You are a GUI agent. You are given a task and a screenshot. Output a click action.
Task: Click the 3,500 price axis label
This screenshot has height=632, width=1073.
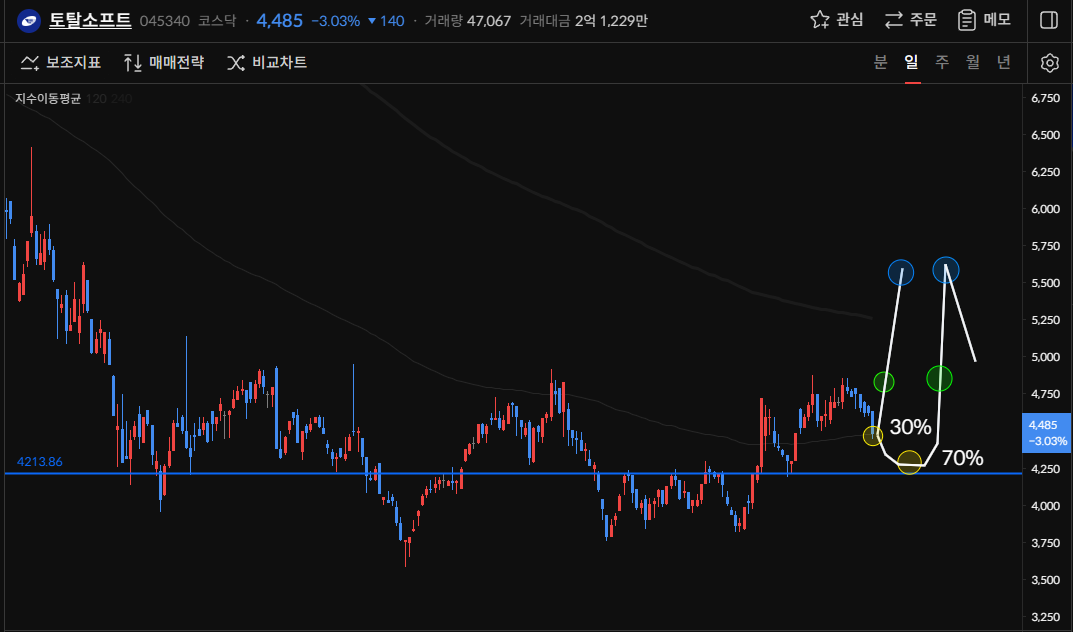tap(1046, 580)
